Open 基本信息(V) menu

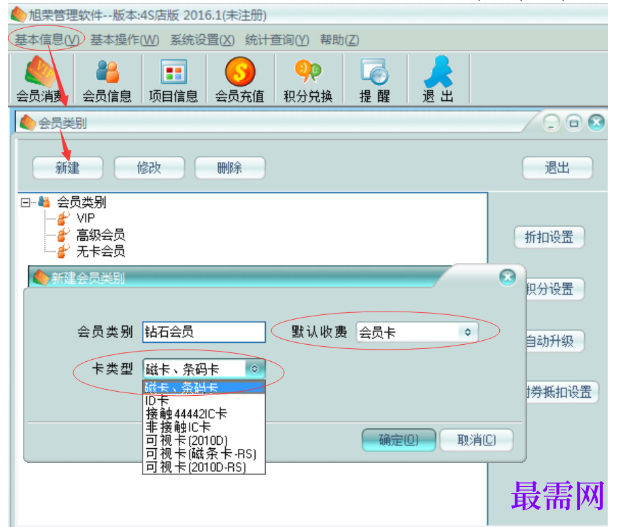pos(47,39)
